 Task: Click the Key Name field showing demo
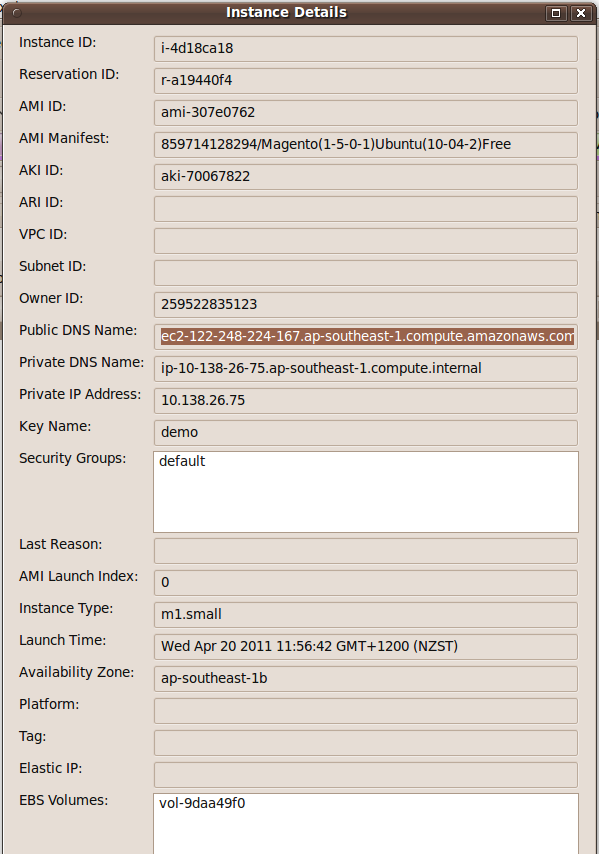coord(365,433)
